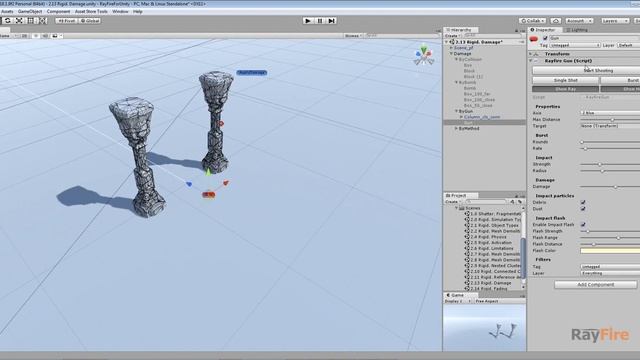Open the GameObject menu
This screenshot has height=360, width=640.
[30, 11]
